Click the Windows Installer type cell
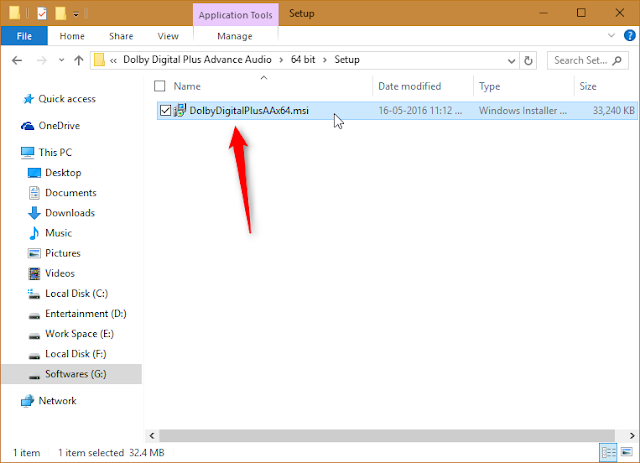The image size is (640, 463). point(523,111)
